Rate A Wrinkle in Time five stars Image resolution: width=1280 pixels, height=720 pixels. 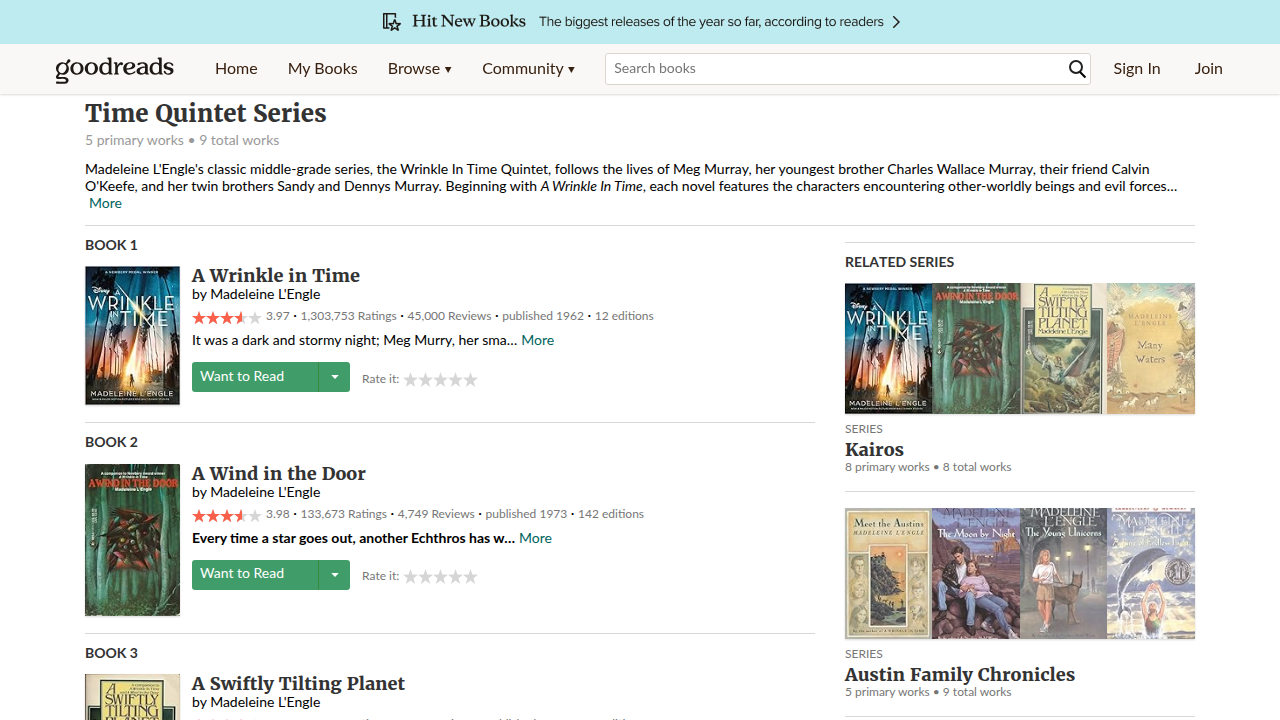[x=470, y=380]
